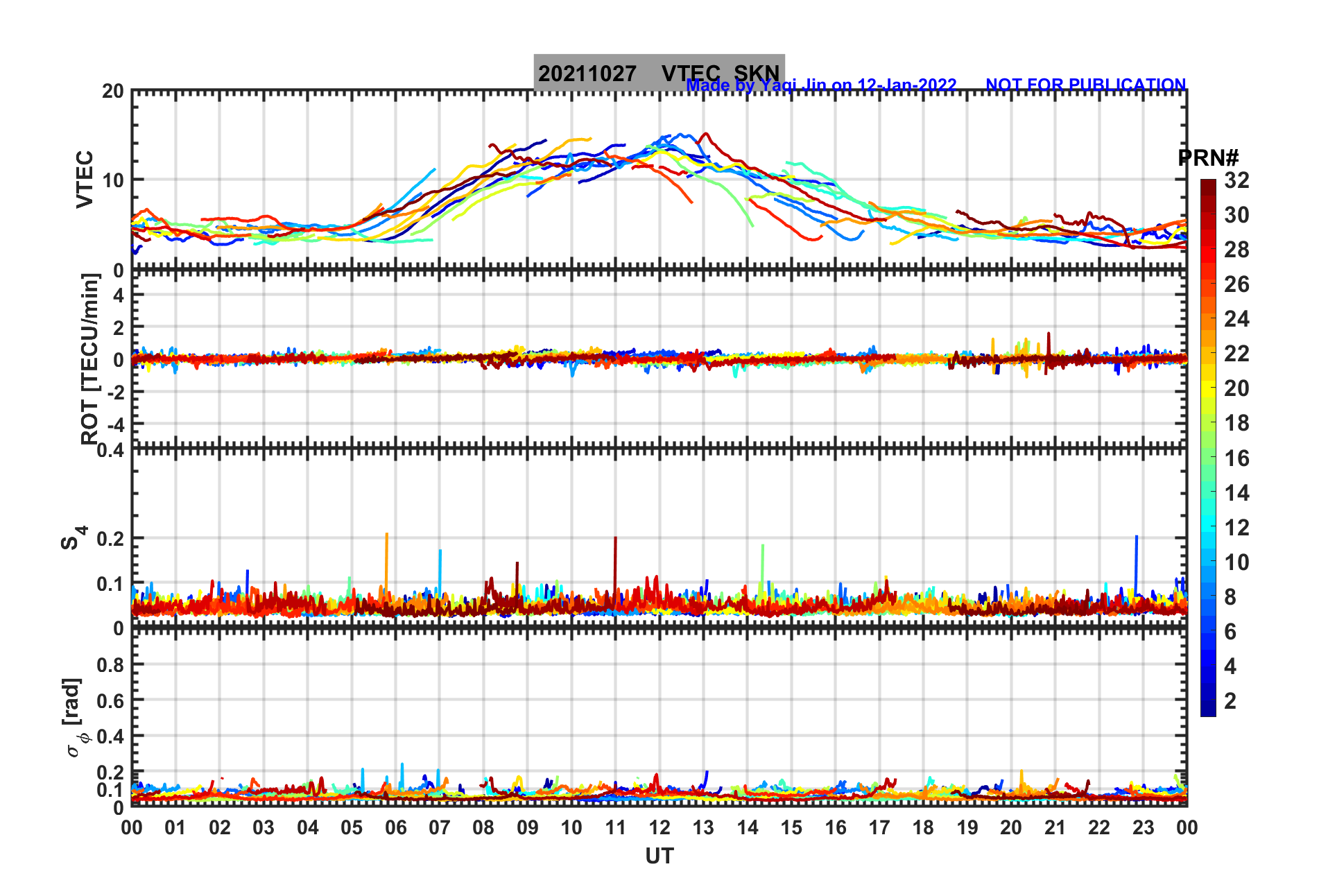Click the PRN colorbar scale
The image size is (1319, 896).
[1208, 448]
